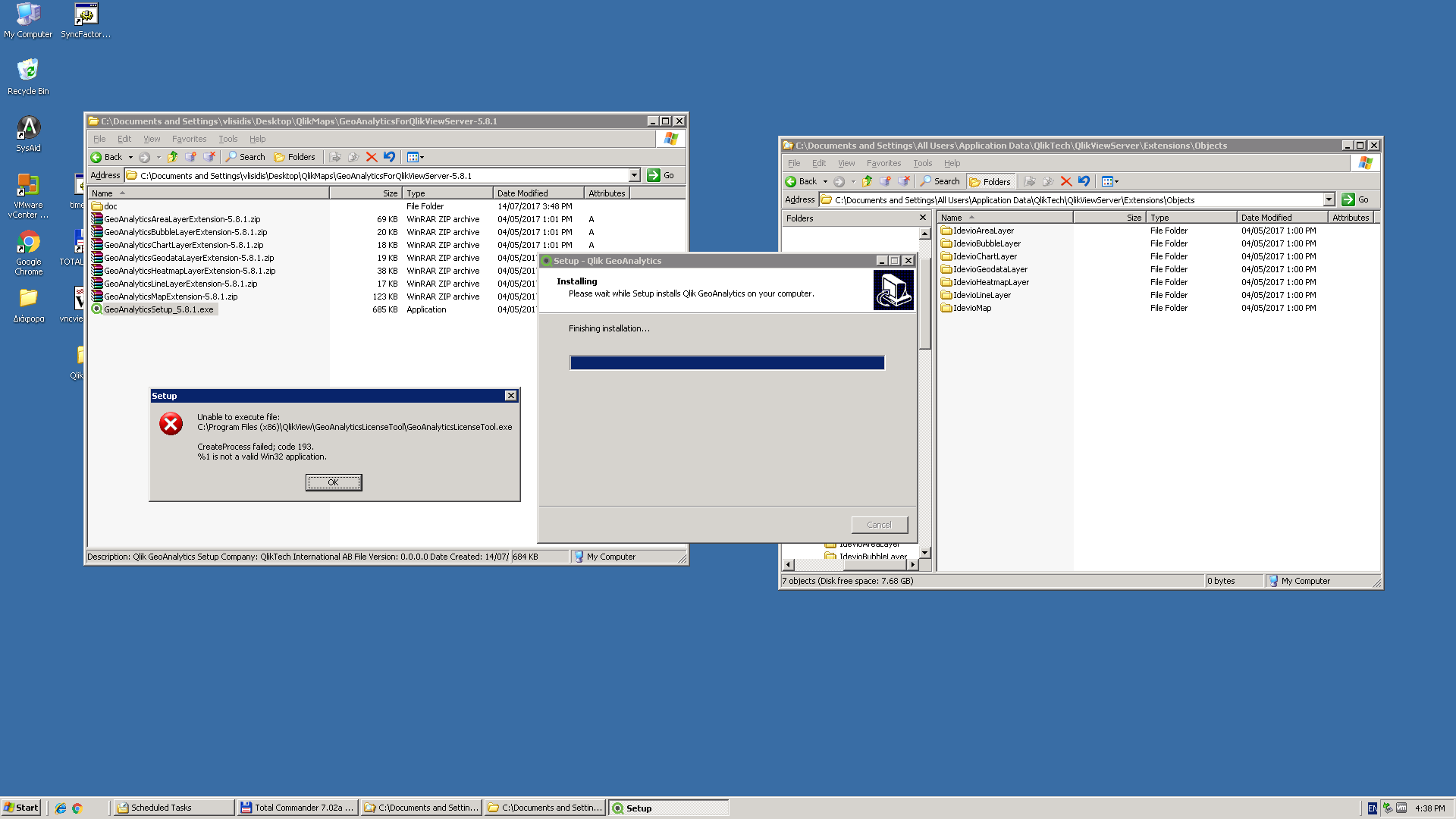The image size is (1456, 819).
Task: Click Back arrow in Extensions\Objects window
Action: tap(801, 181)
